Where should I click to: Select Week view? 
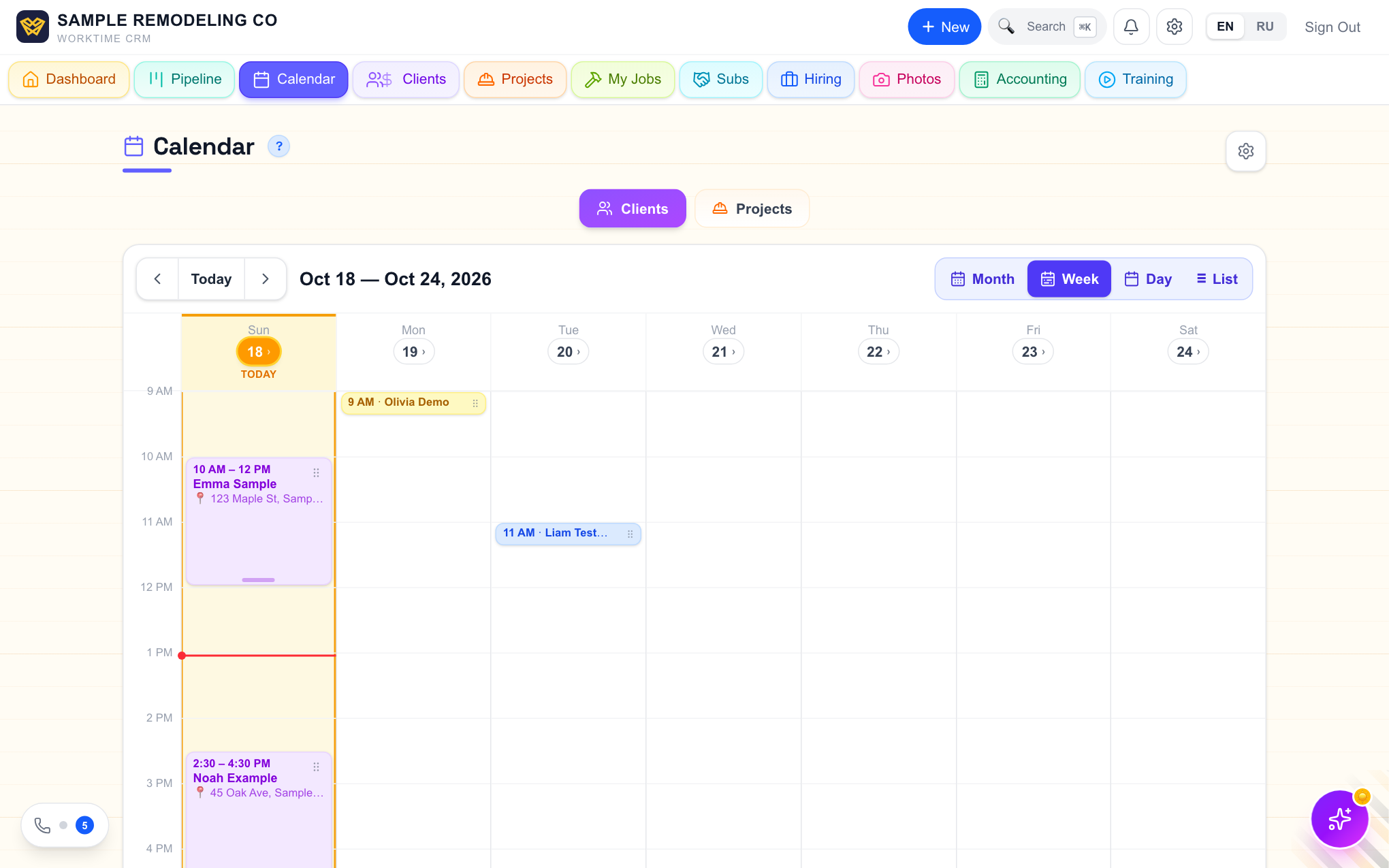point(1069,279)
